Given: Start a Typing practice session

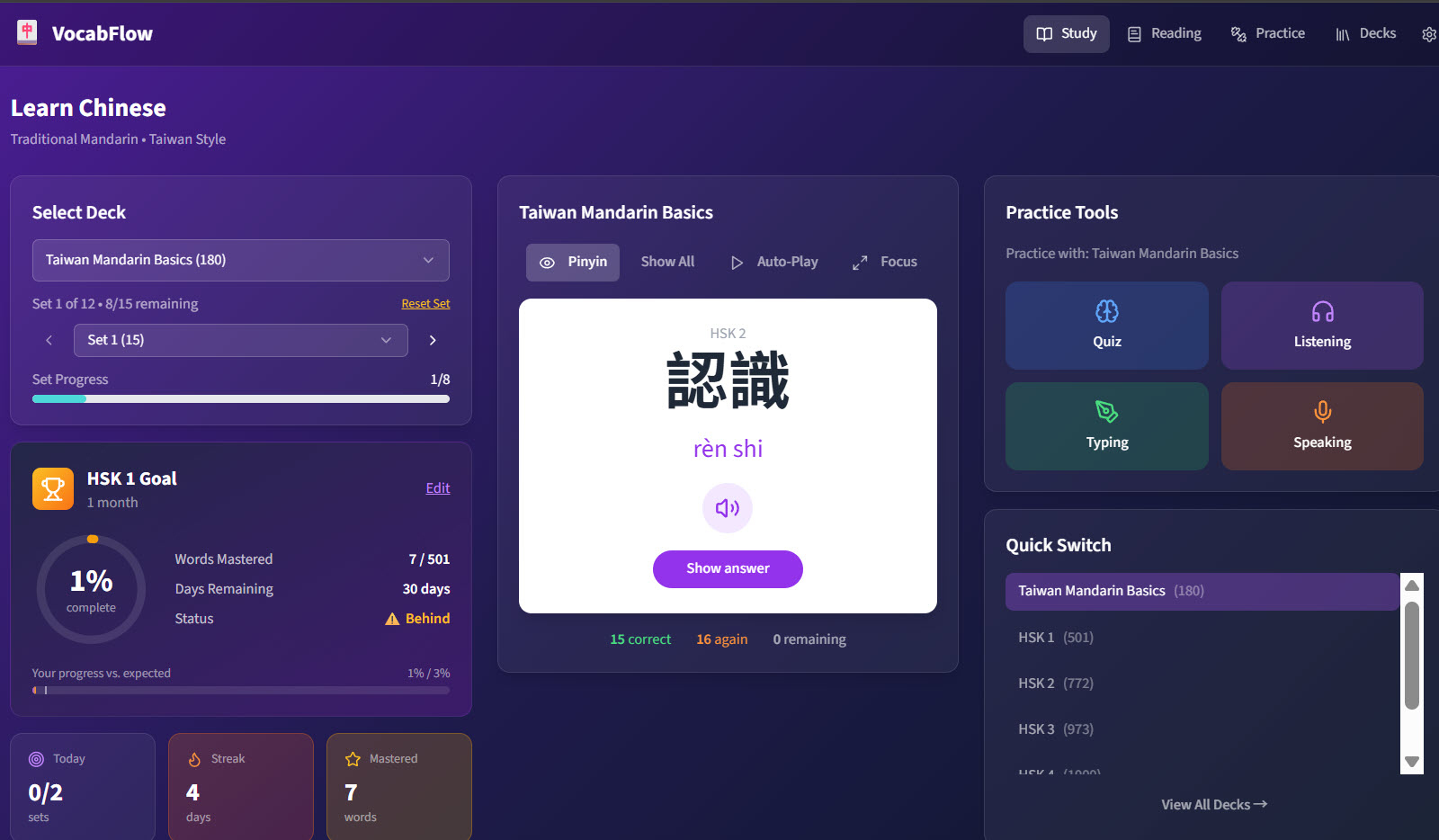Looking at the screenshot, I should coord(1106,426).
